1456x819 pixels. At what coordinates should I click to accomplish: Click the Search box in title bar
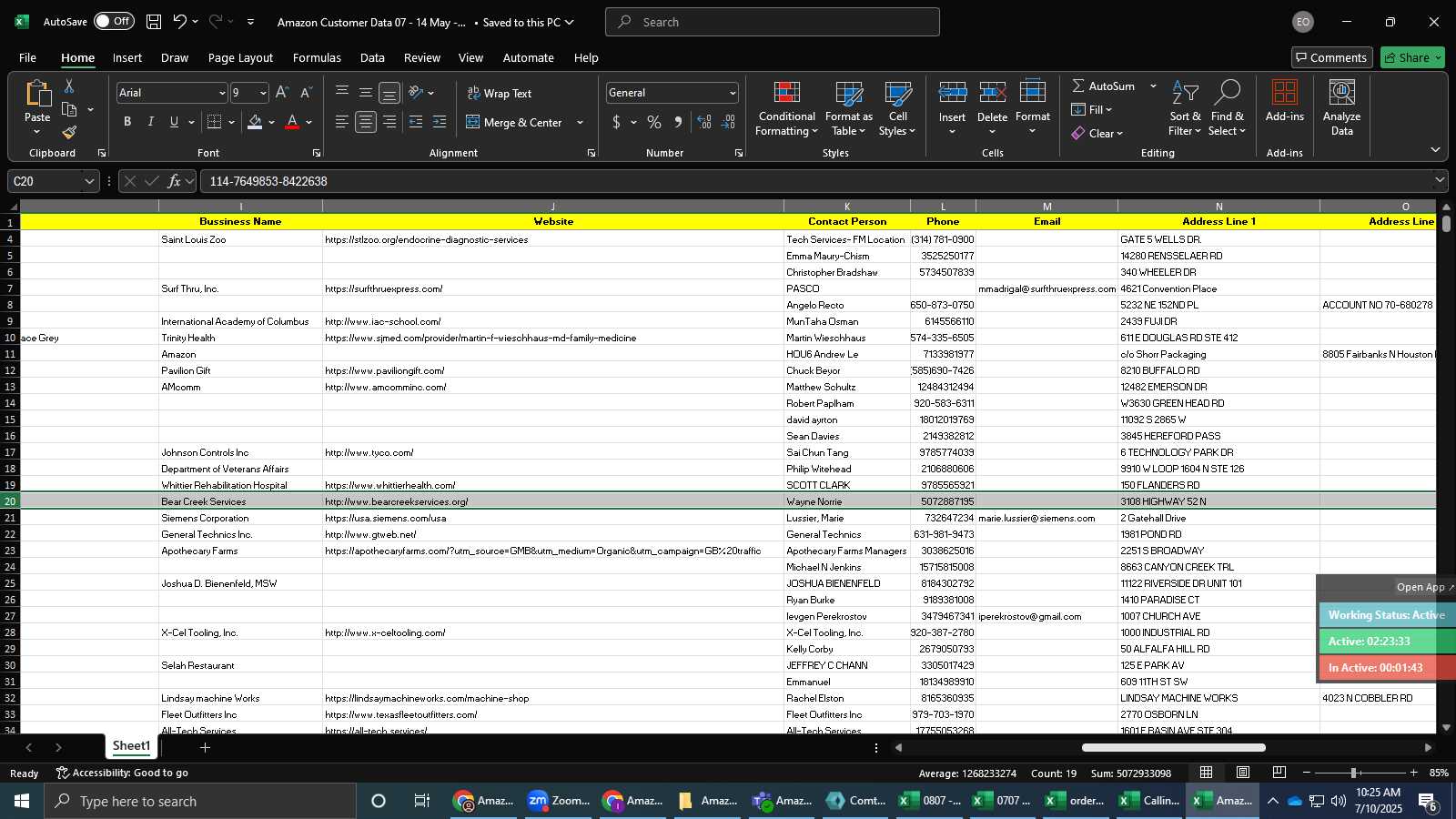click(773, 22)
